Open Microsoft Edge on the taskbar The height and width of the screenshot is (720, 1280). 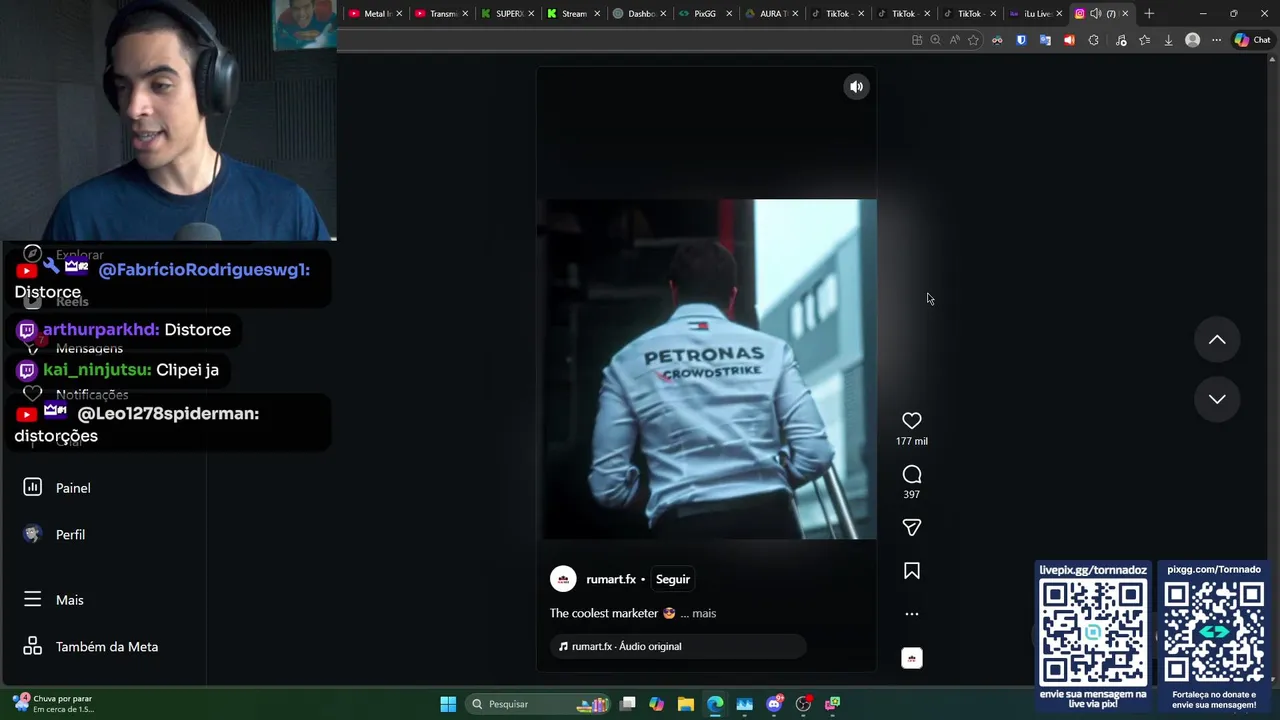point(715,704)
